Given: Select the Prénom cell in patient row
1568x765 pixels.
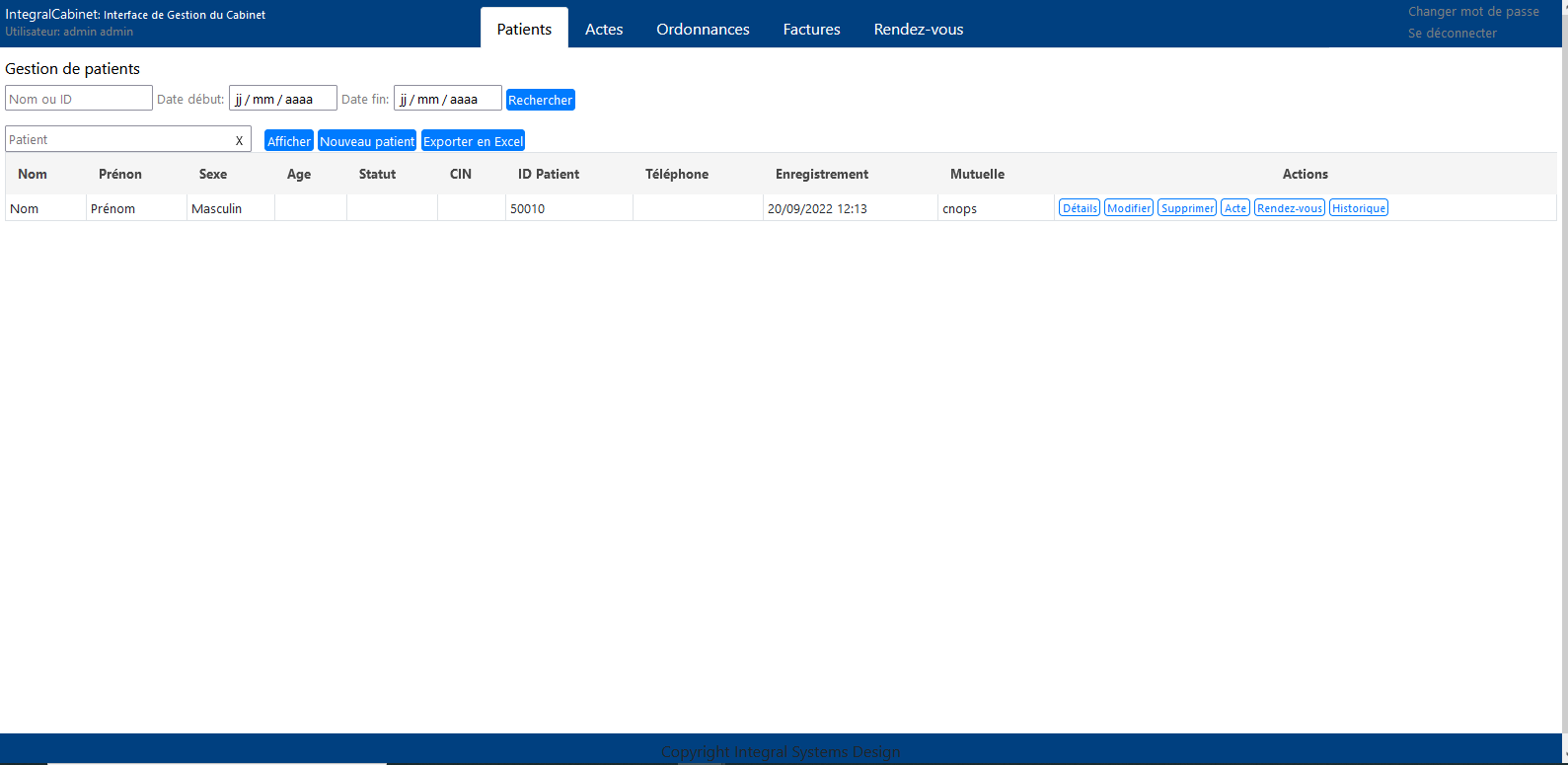Looking at the screenshot, I should pos(137,208).
